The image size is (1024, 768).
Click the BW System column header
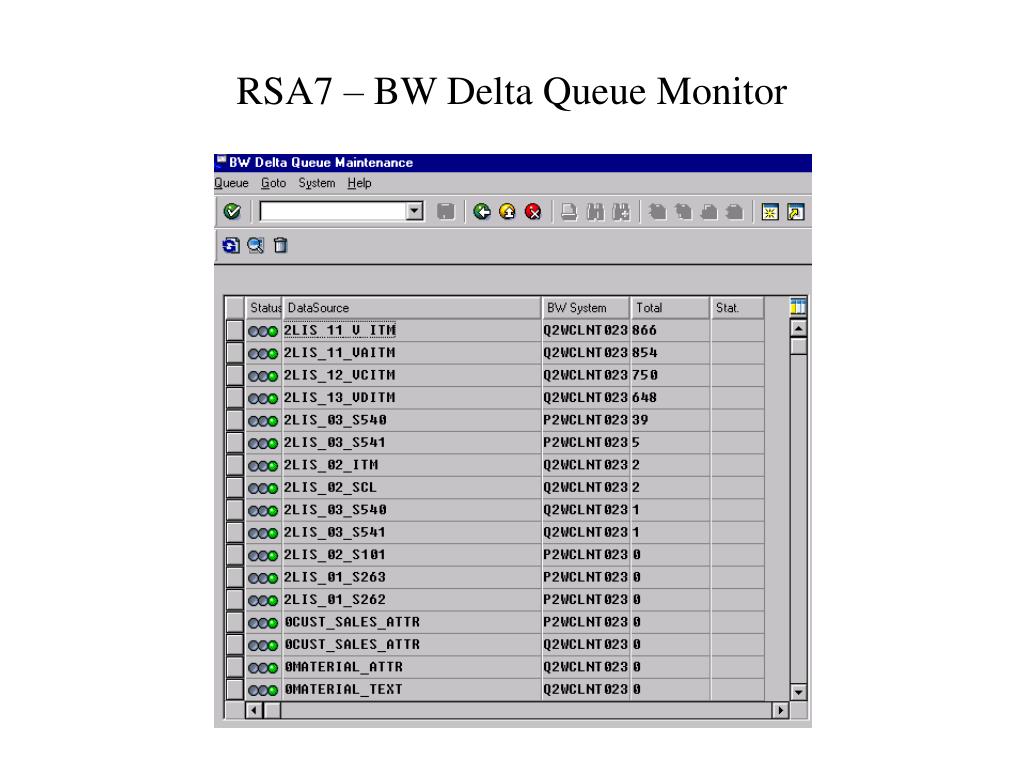[586, 308]
